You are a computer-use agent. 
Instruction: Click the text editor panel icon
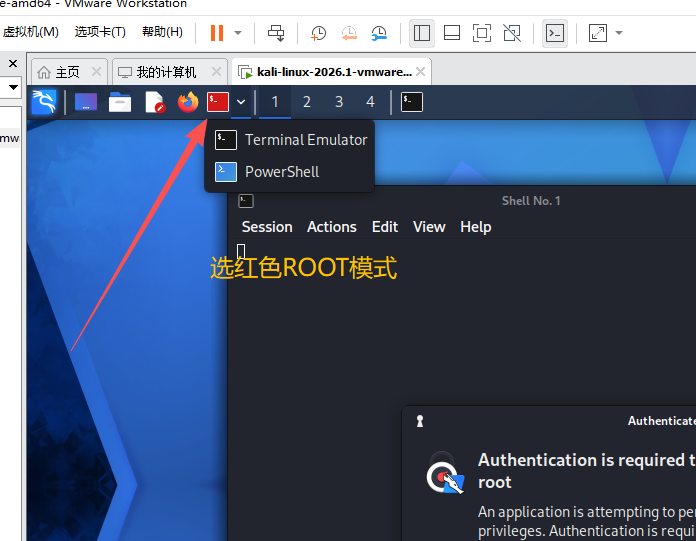[154, 102]
